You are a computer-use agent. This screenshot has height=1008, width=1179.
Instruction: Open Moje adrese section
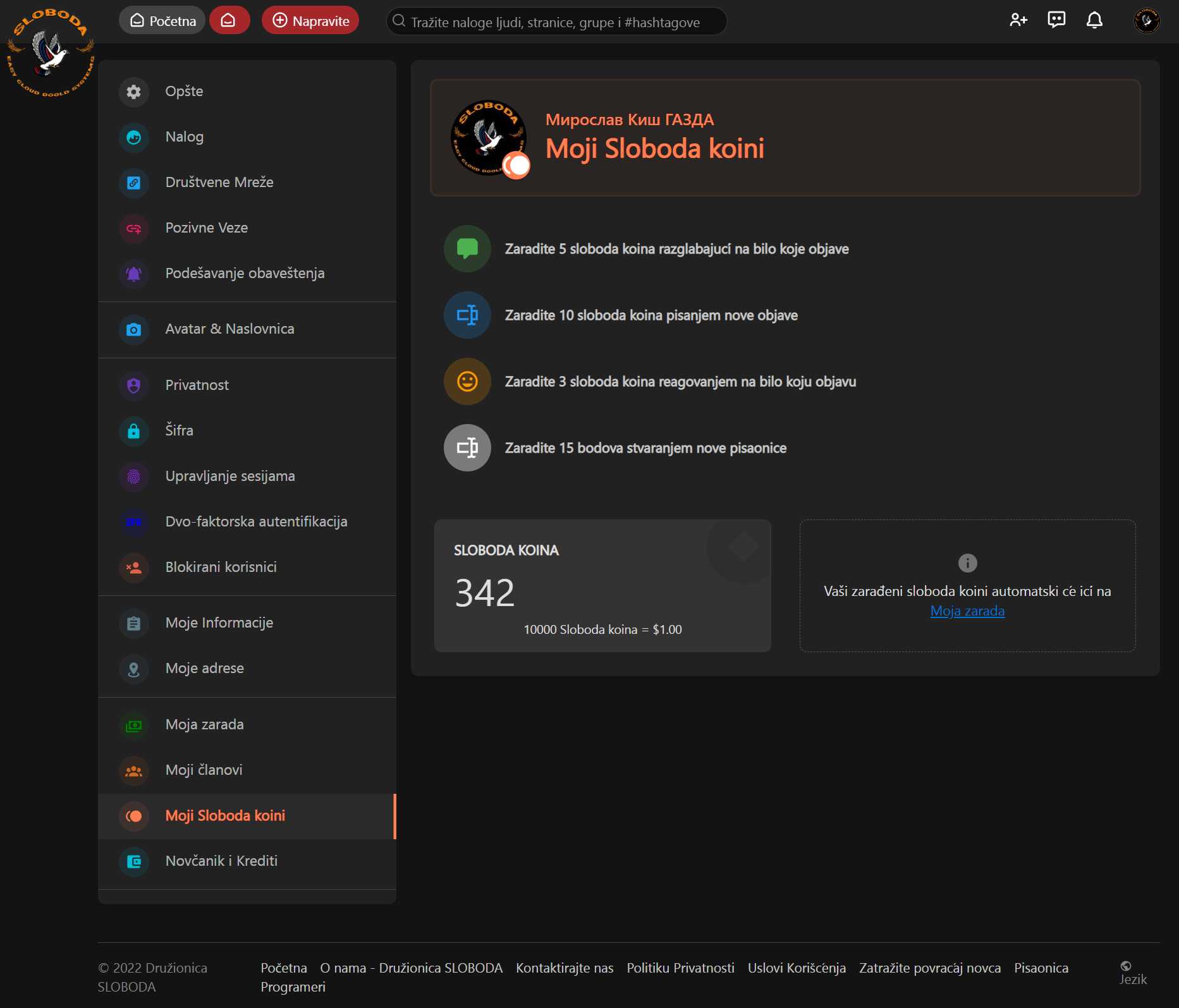coord(247,669)
